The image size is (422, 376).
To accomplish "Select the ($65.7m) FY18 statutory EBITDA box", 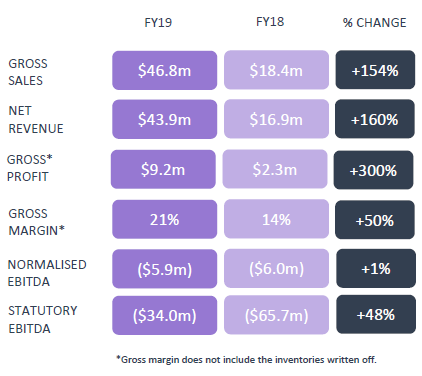I will point(276,315).
